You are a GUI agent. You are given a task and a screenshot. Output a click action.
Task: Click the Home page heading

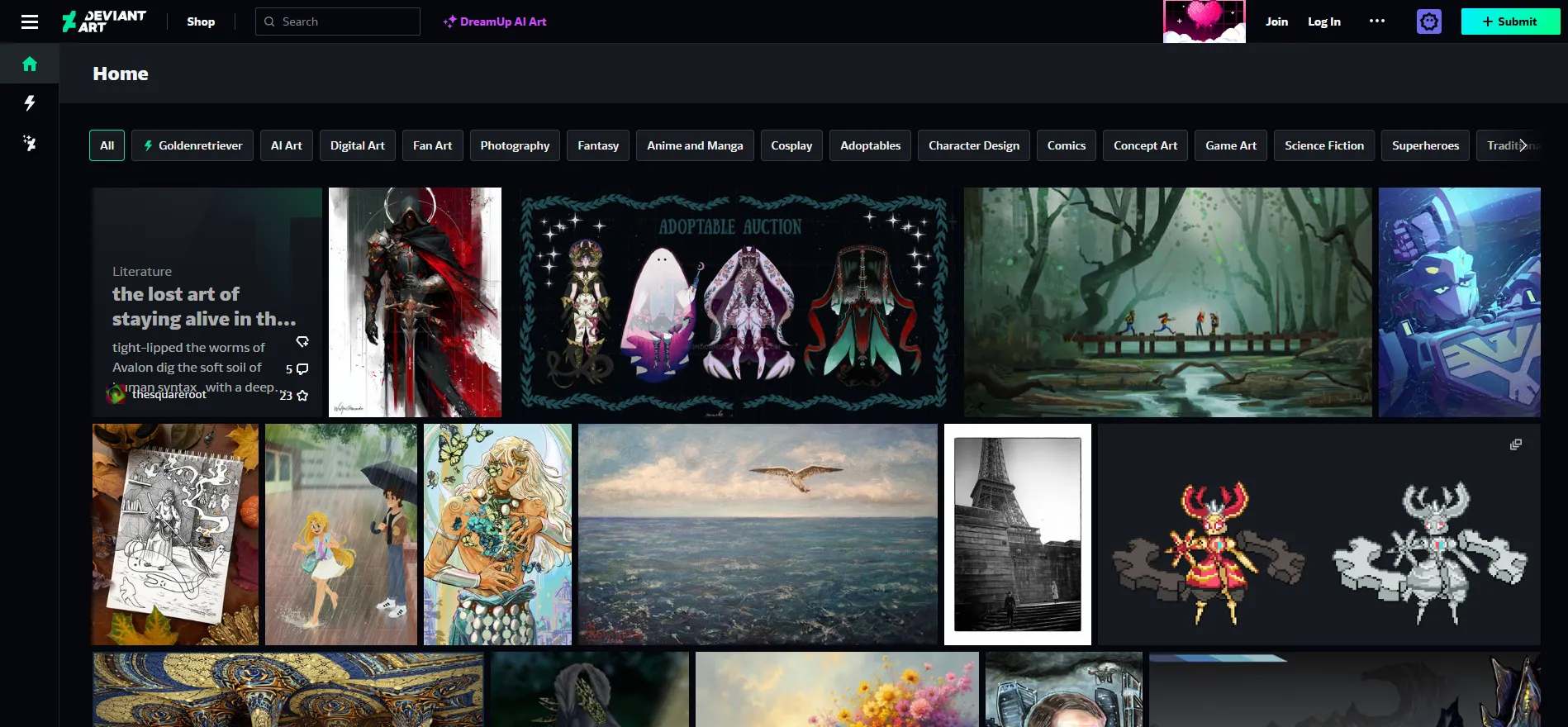point(121,74)
